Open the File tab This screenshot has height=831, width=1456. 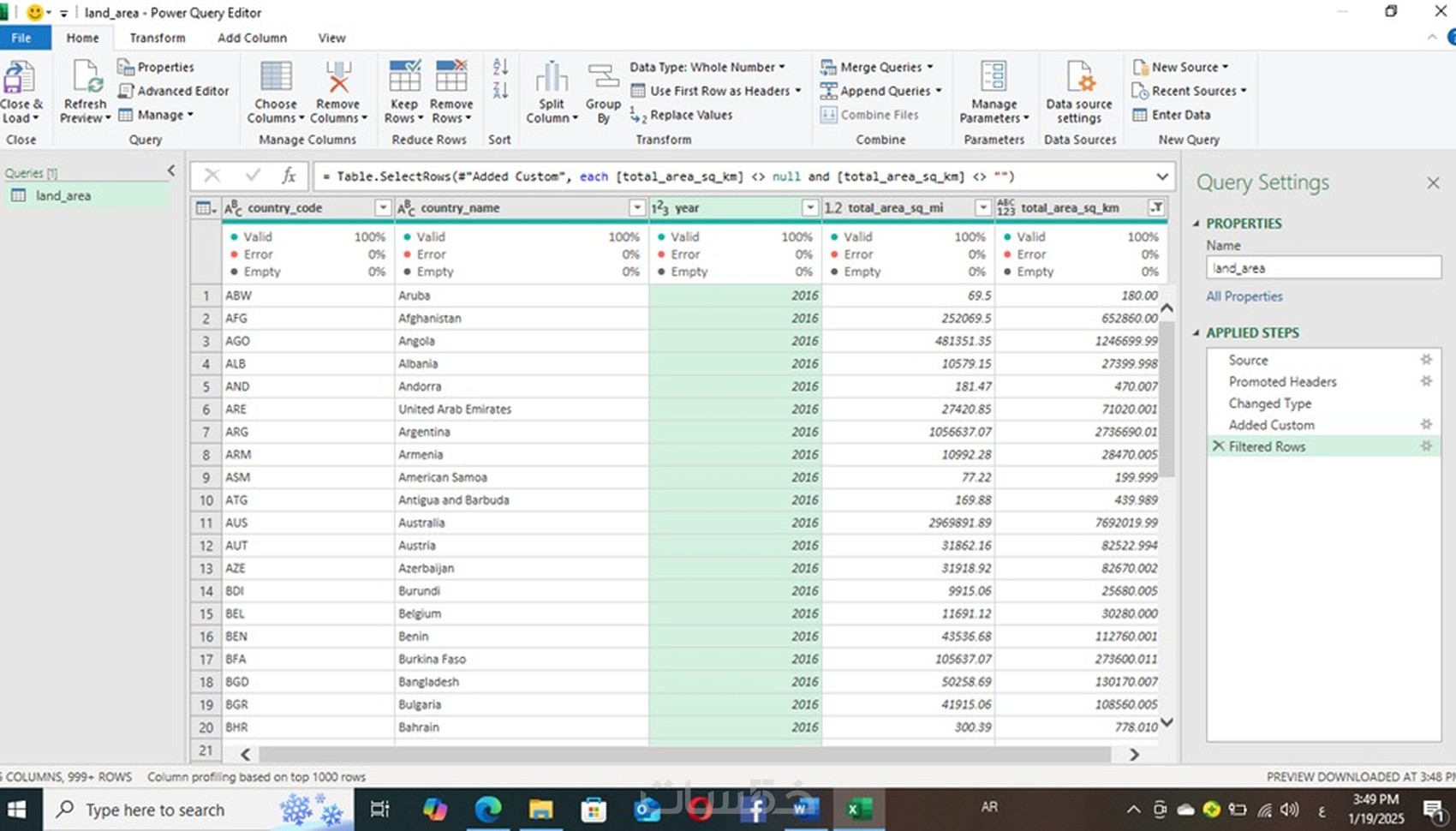(21, 38)
